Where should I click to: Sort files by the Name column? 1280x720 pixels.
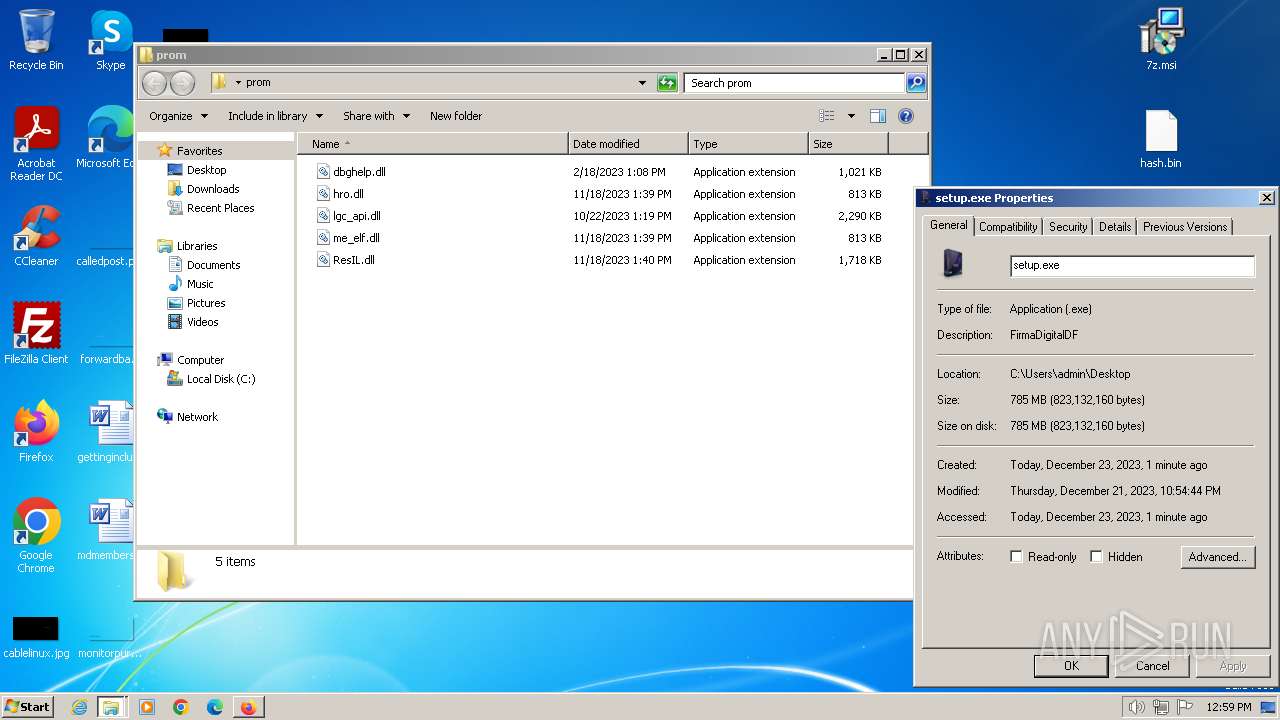click(x=432, y=144)
